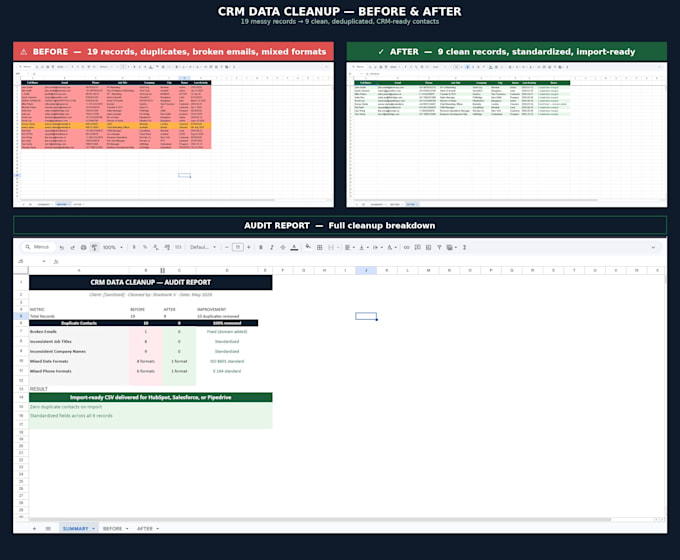Open the horizontal align dropdown
This screenshot has height=560, width=680.
350,247
